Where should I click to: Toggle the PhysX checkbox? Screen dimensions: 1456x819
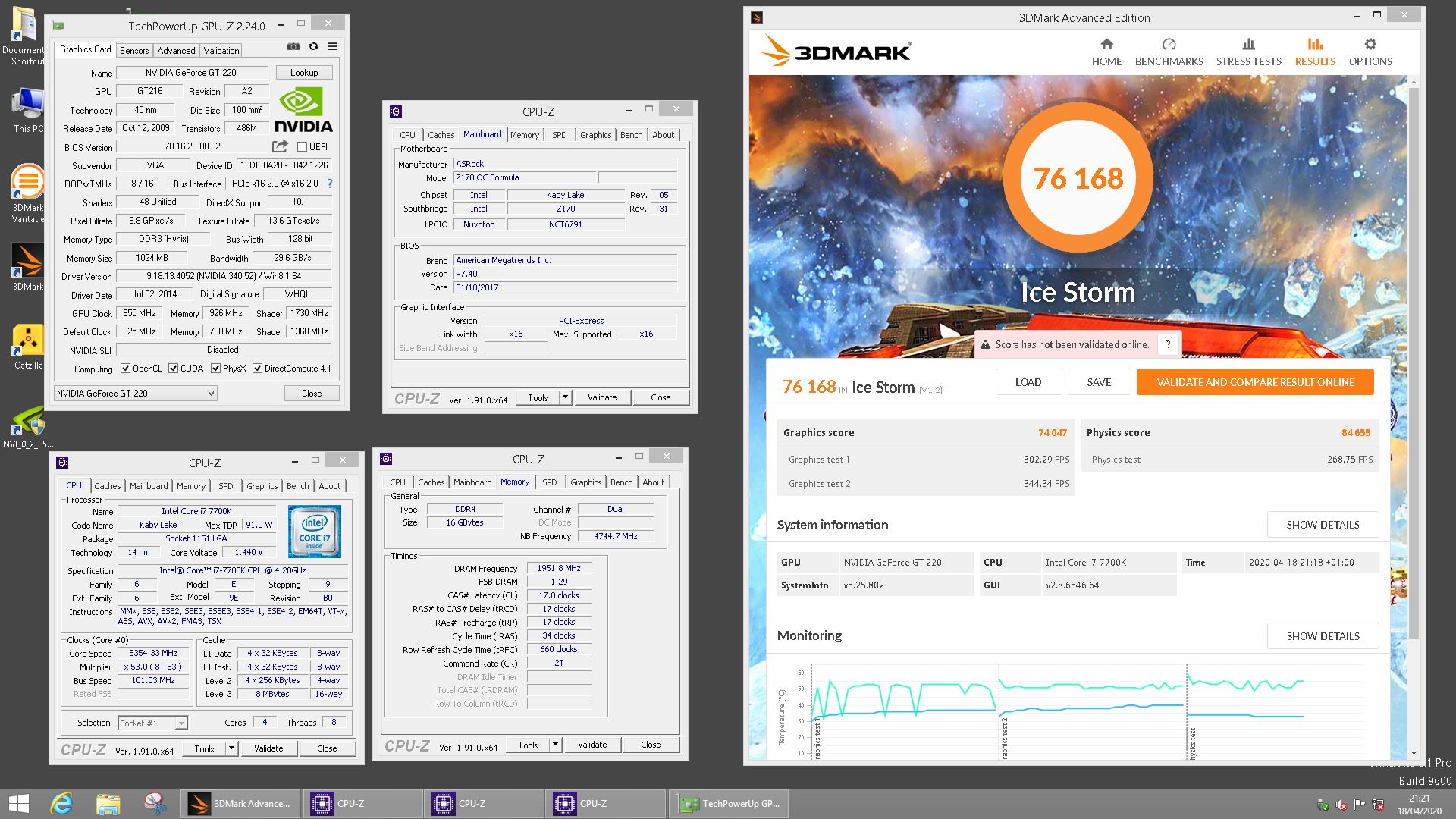pyautogui.click(x=216, y=369)
